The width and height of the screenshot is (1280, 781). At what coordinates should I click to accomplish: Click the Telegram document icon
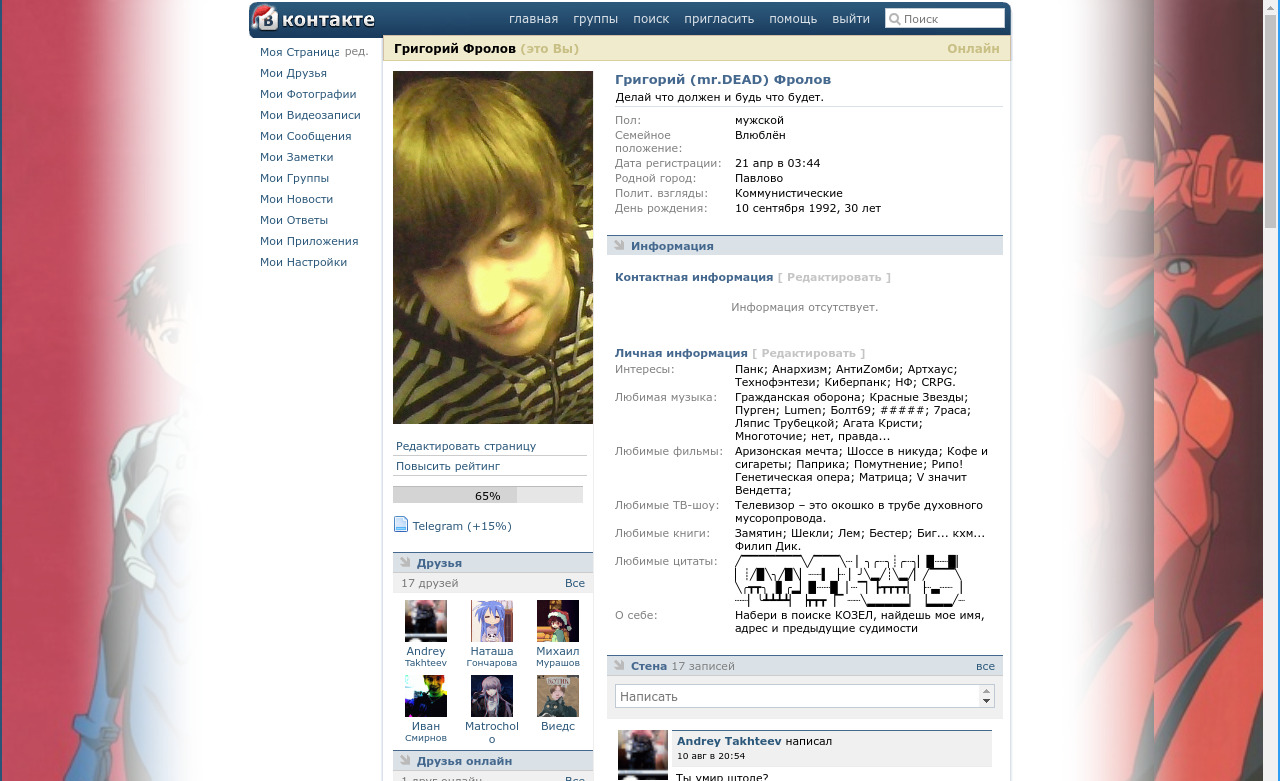(401, 525)
